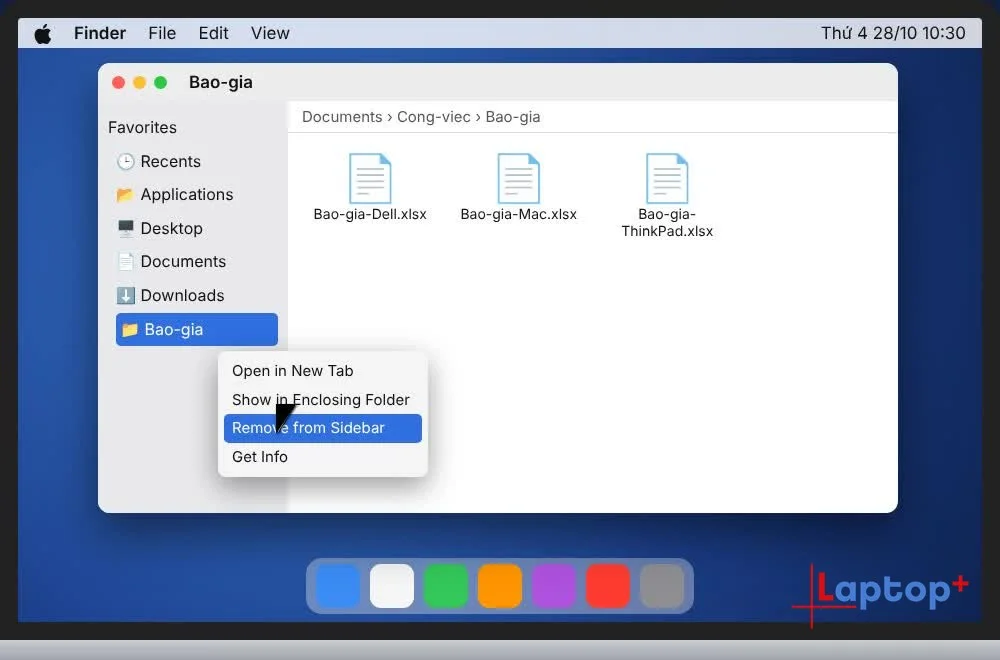The width and height of the screenshot is (1000, 660).
Task: Choose Get Info from context menu
Action: [x=323, y=457]
